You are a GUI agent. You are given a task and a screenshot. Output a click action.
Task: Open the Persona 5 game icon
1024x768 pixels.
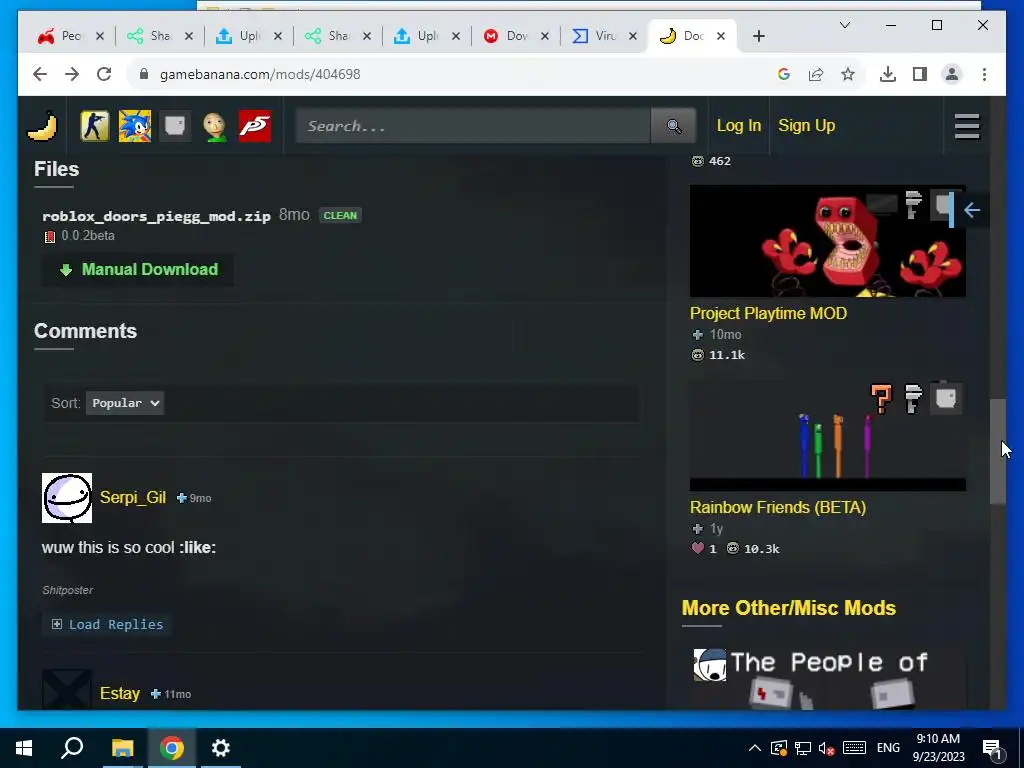pyautogui.click(x=255, y=126)
